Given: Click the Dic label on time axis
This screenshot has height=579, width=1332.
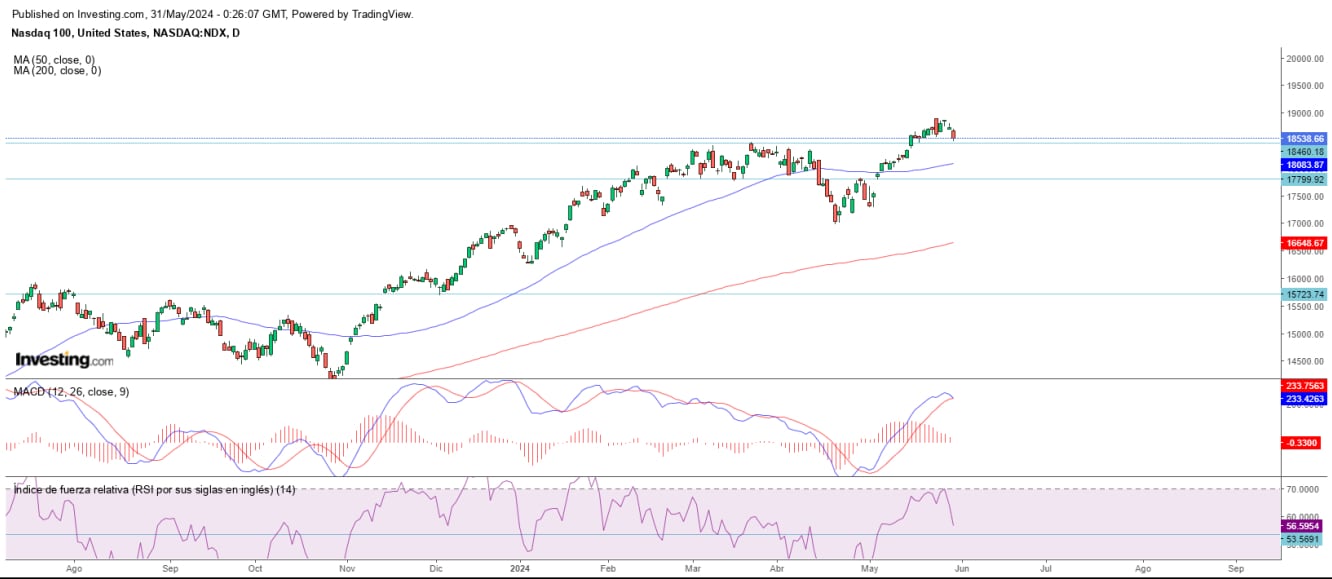Looking at the screenshot, I should [x=436, y=568].
